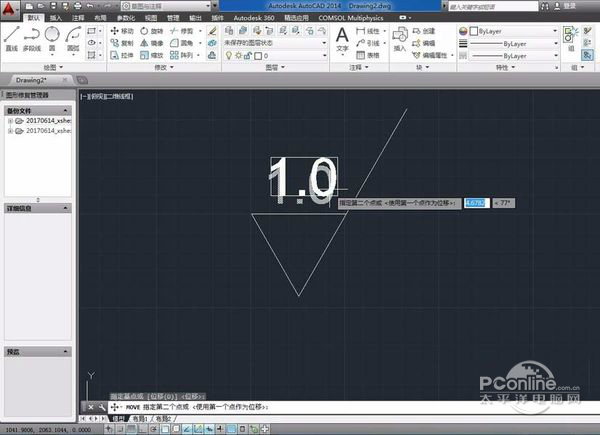This screenshot has height=435, width=600.
Task: Click the Move (移动) tool
Action: point(122,31)
